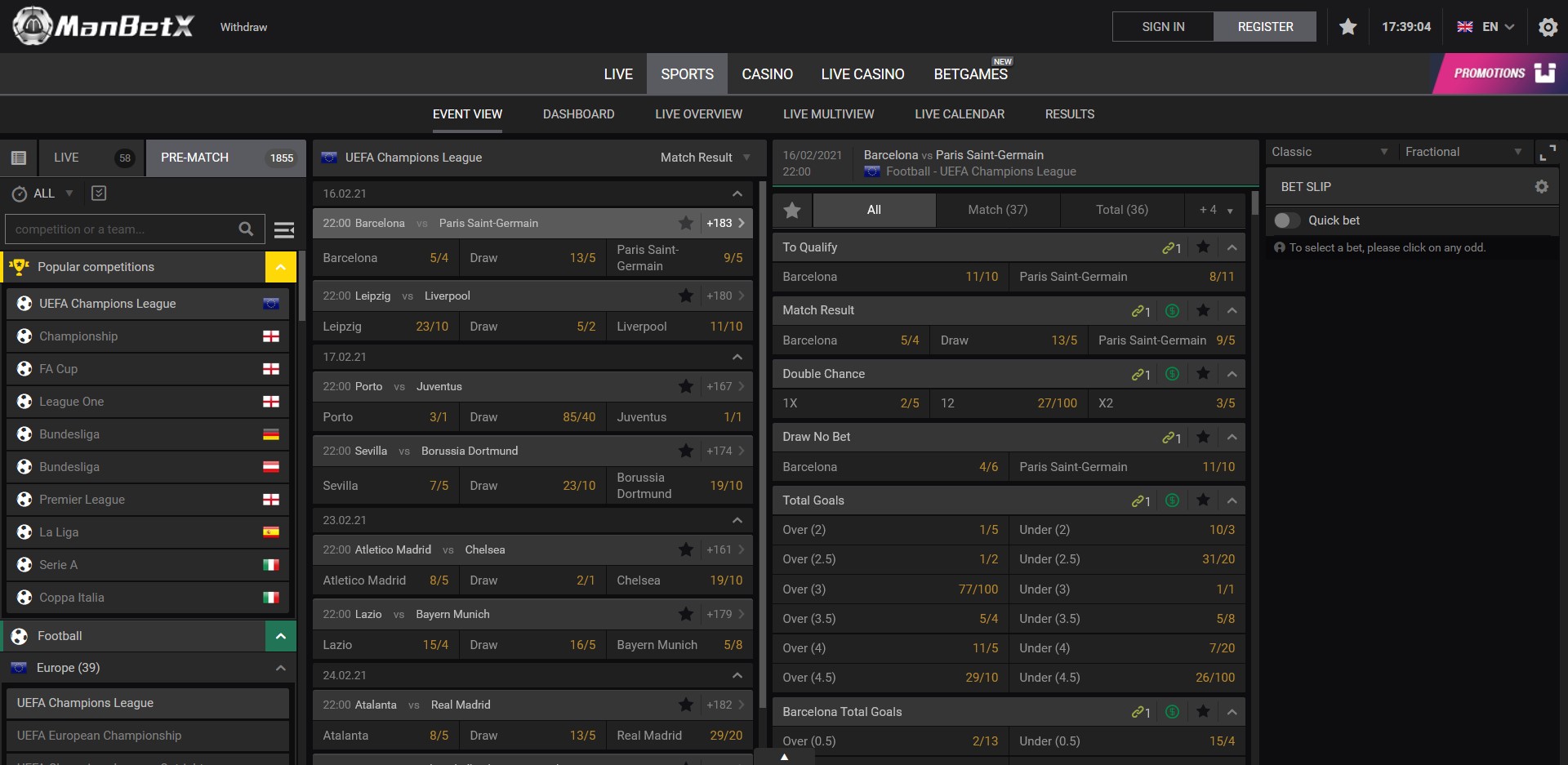Viewport: 1568px width, 765px height.
Task: Click cashout icon on Match Result market
Action: coord(1172,310)
